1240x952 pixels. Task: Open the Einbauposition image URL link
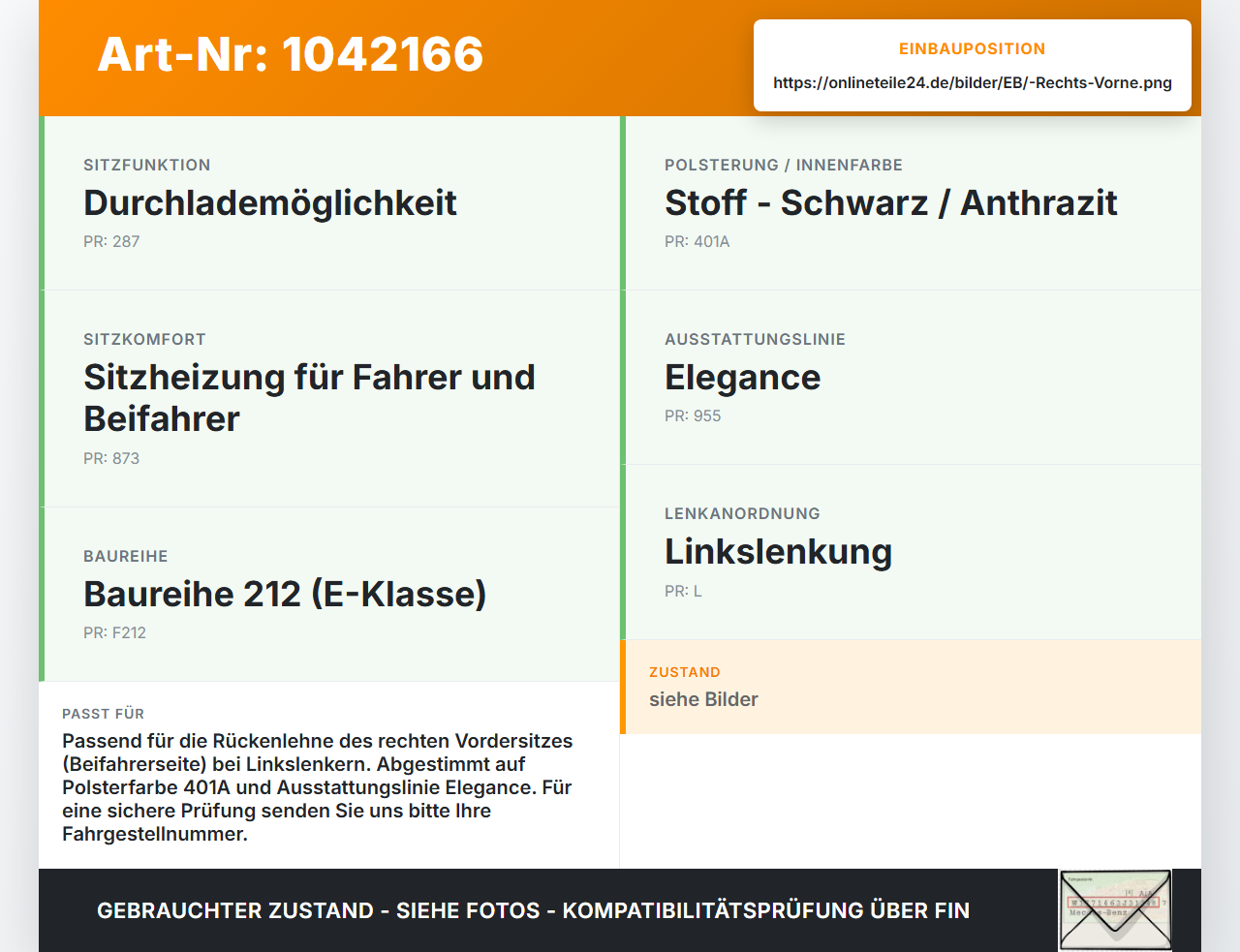coord(973,82)
